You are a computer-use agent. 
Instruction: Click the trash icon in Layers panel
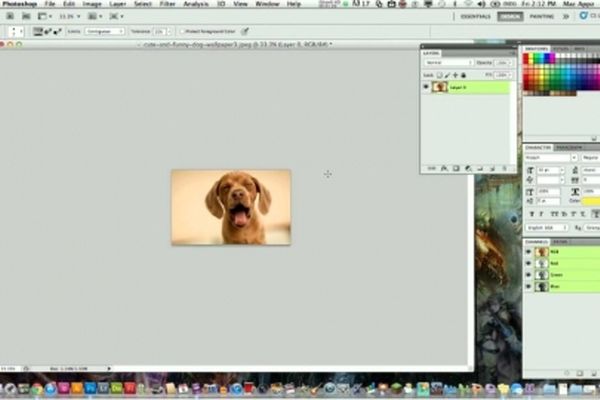click(505, 168)
